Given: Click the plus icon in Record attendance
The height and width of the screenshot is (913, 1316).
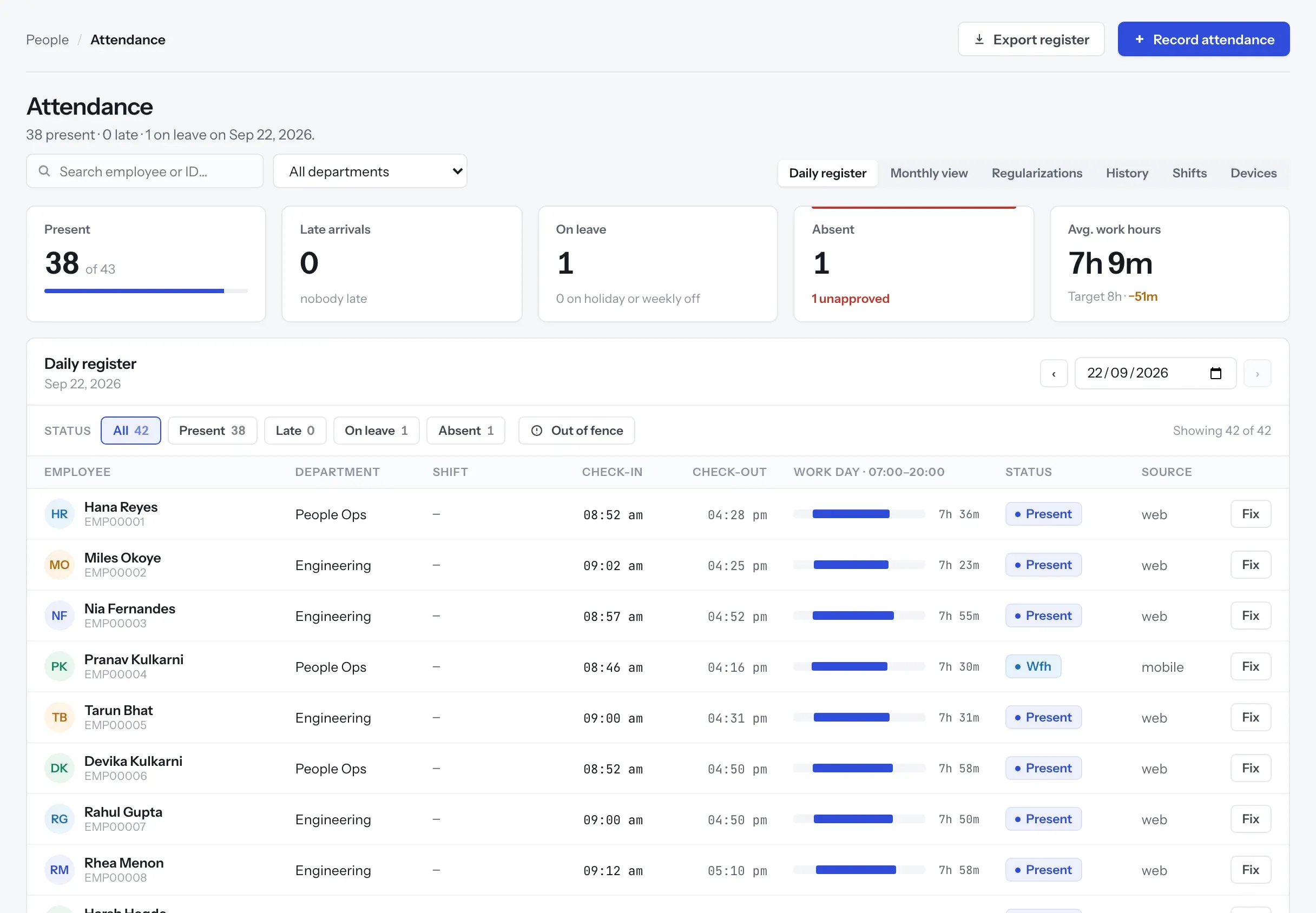Looking at the screenshot, I should click(1139, 39).
